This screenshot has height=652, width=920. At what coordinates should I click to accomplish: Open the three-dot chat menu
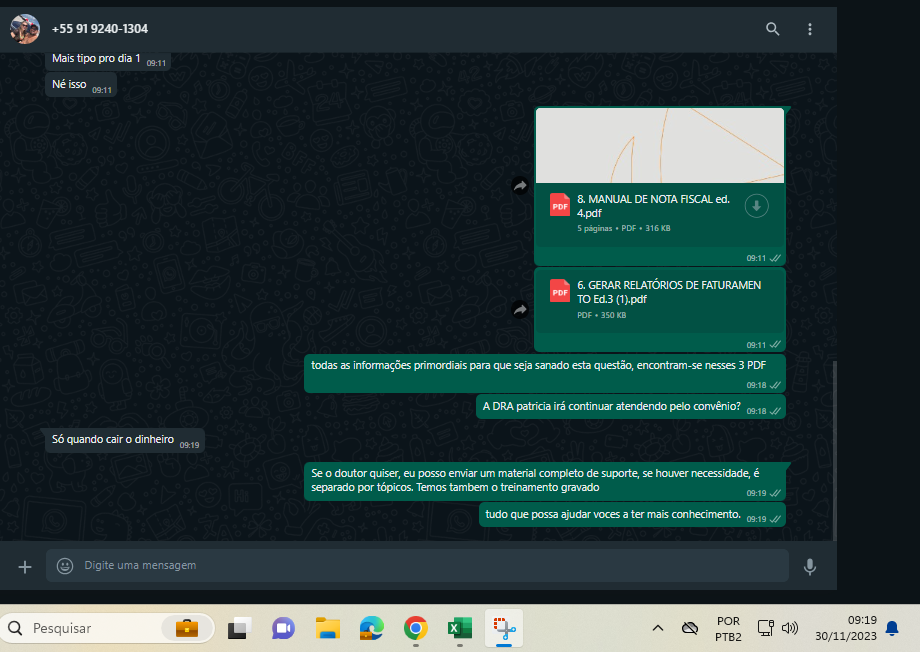coord(810,29)
